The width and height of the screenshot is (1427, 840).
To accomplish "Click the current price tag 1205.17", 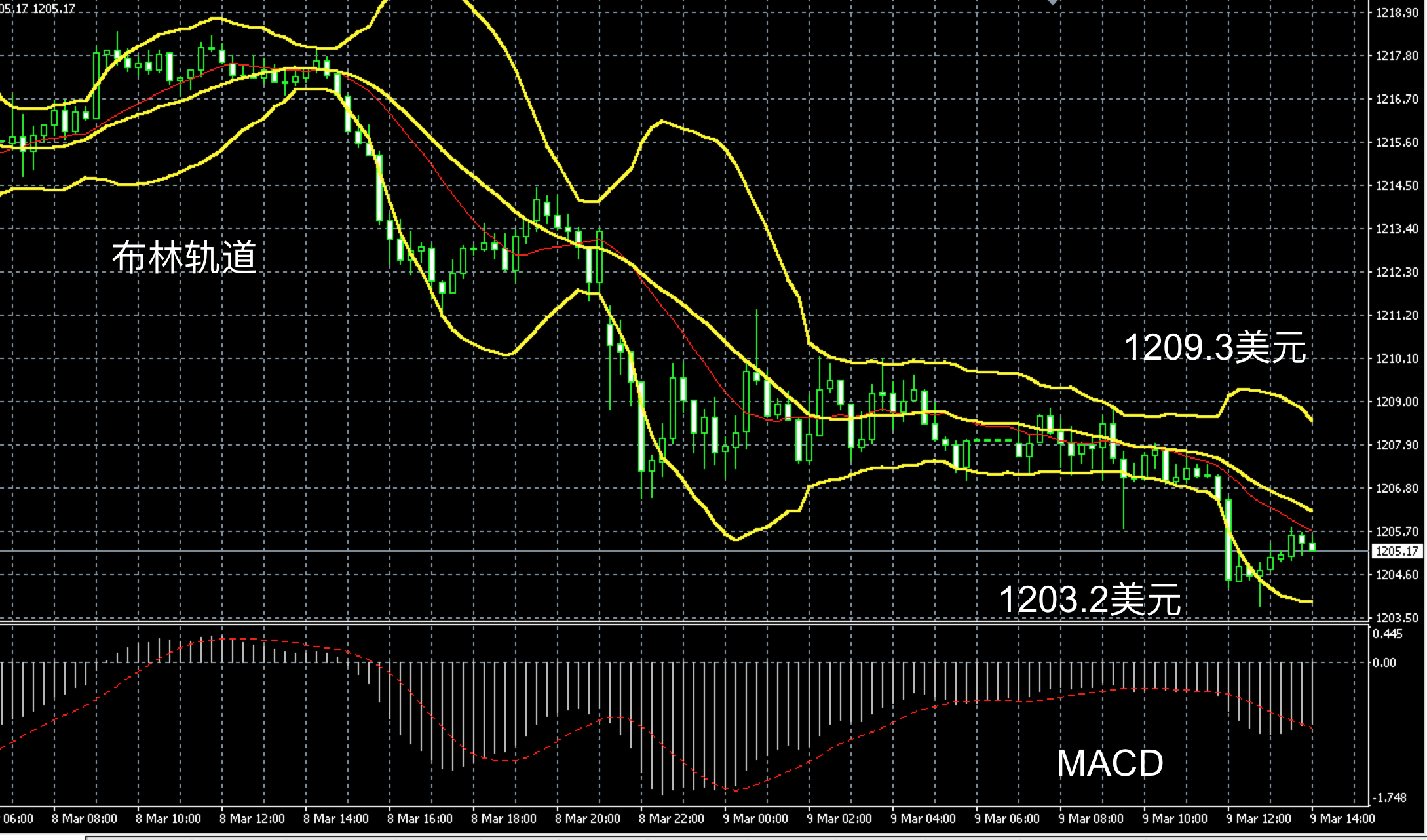I will coord(1397,552).
